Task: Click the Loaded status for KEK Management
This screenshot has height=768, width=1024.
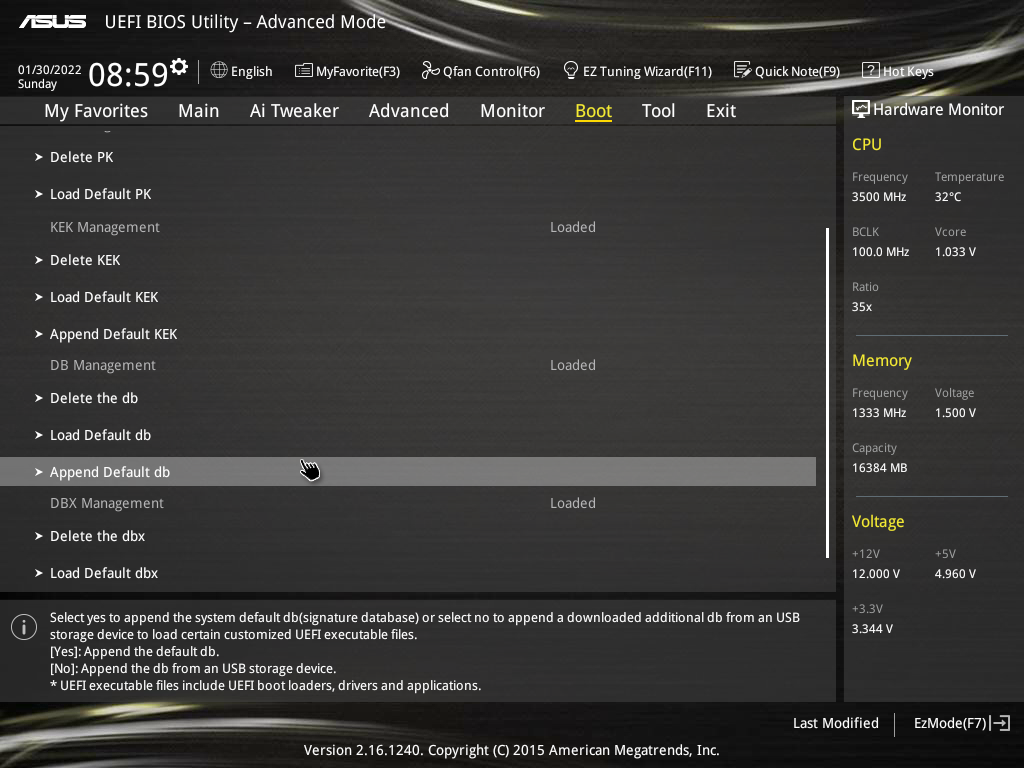Action: coord(573,227)
